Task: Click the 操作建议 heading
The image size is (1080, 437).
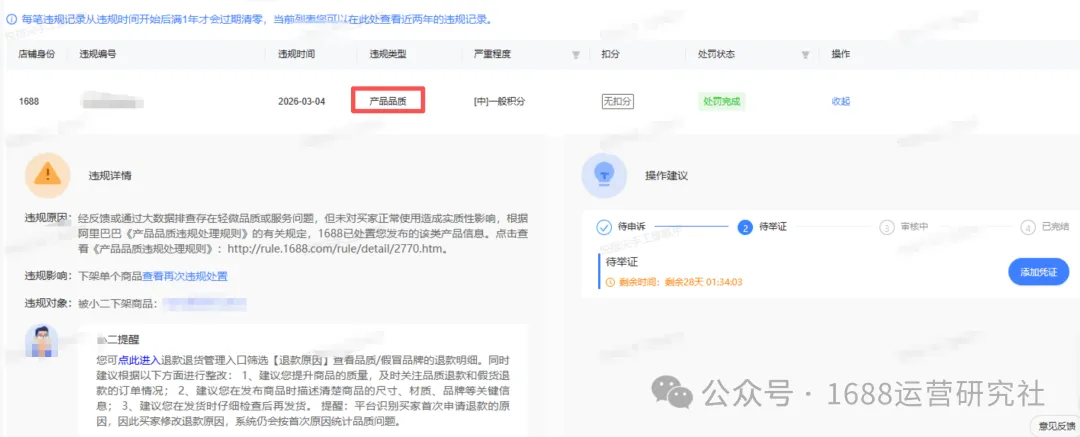Action: pos(666,176)
